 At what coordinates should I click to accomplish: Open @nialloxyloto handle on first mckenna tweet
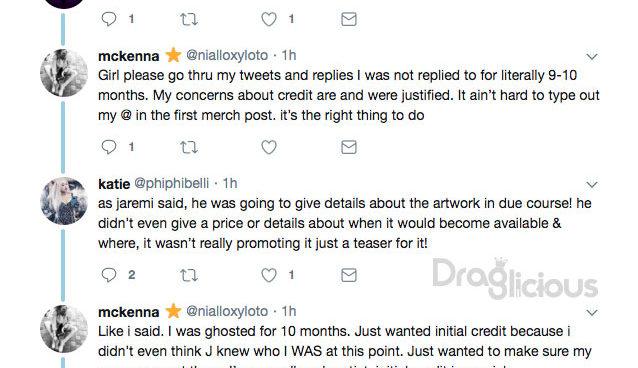point(227,55)
